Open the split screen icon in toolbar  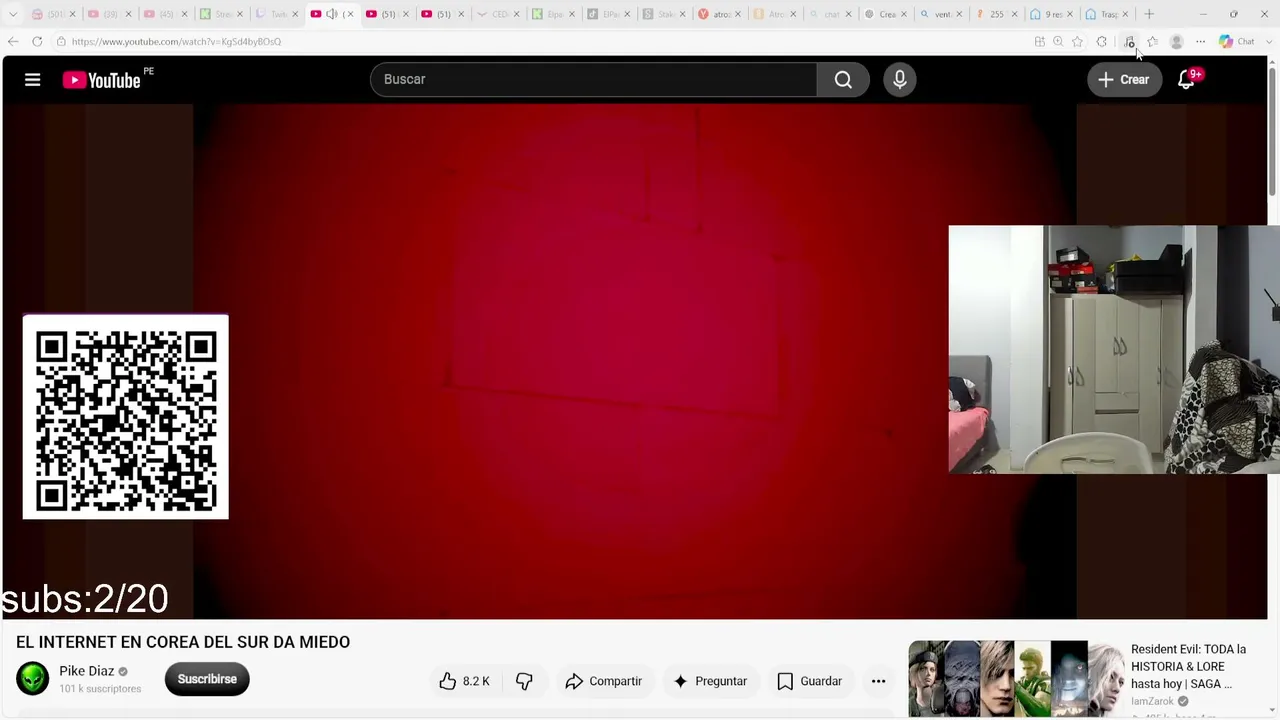(x=1039, y=42)
